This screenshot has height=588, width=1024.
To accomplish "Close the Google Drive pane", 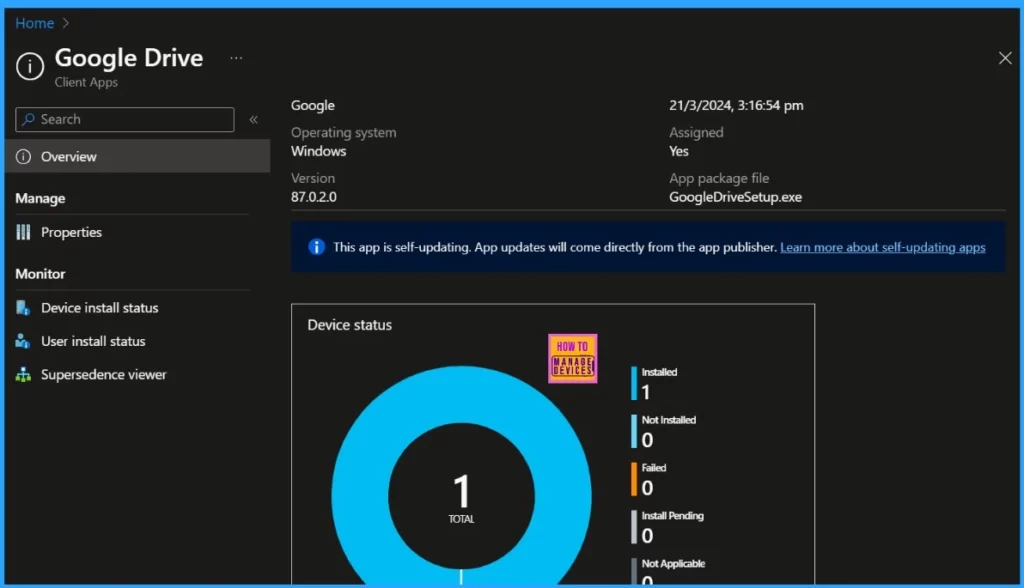I will pos(1005,58).
